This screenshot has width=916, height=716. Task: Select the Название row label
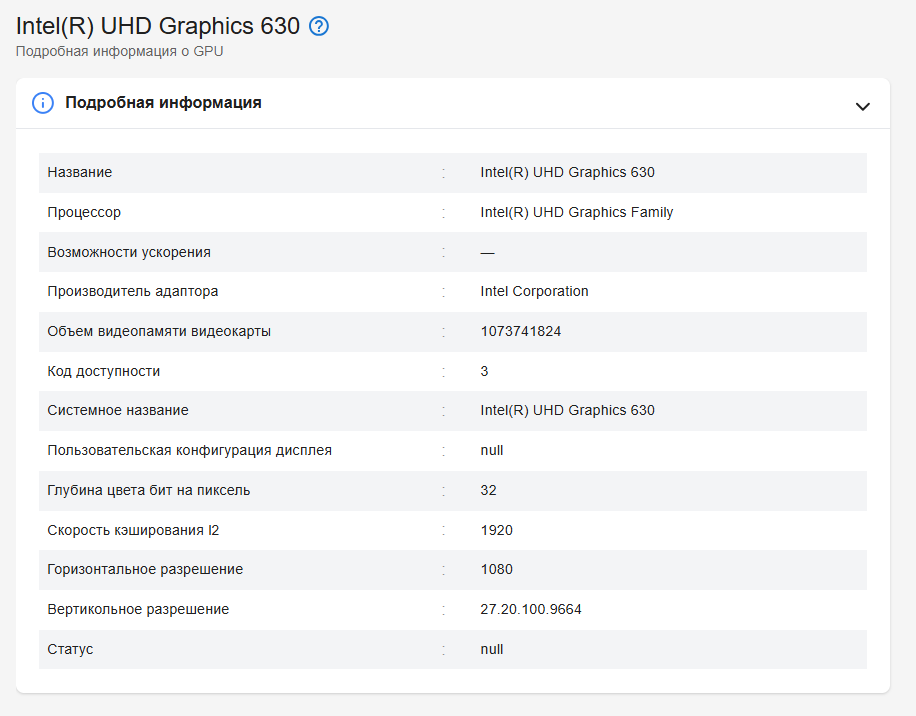pos(79,172)
